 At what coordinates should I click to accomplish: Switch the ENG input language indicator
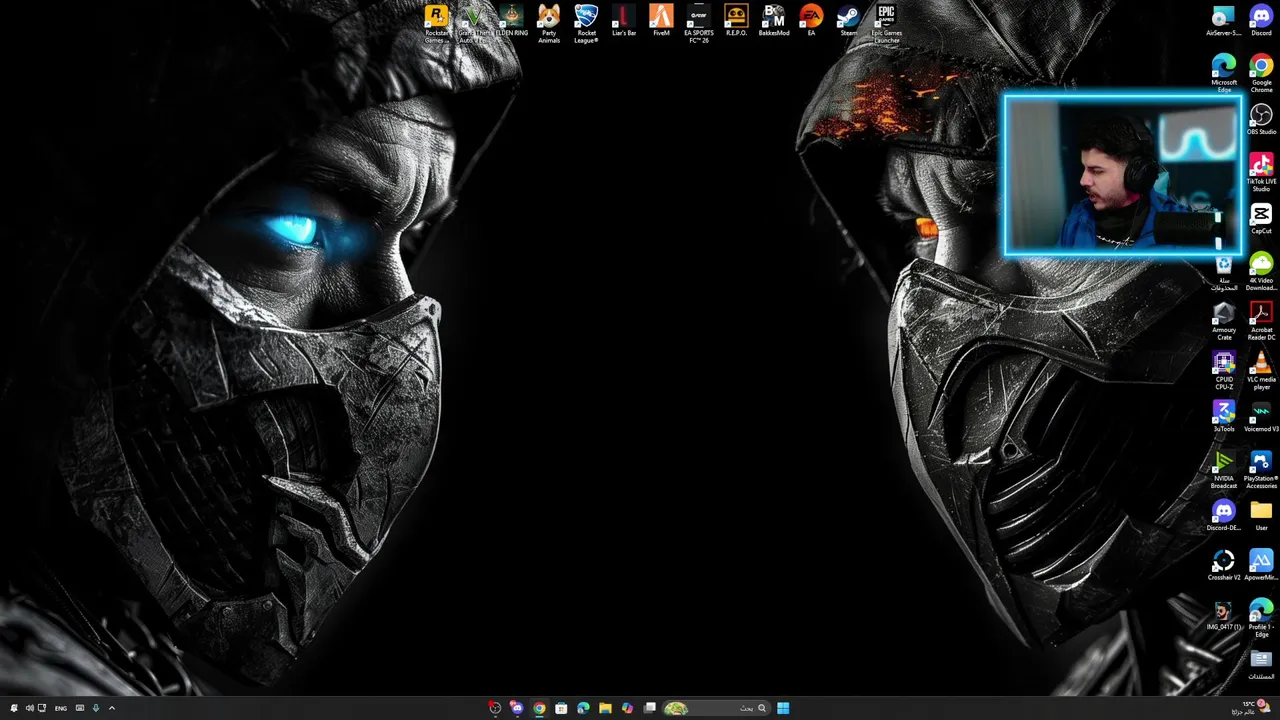tap(61, 708)
